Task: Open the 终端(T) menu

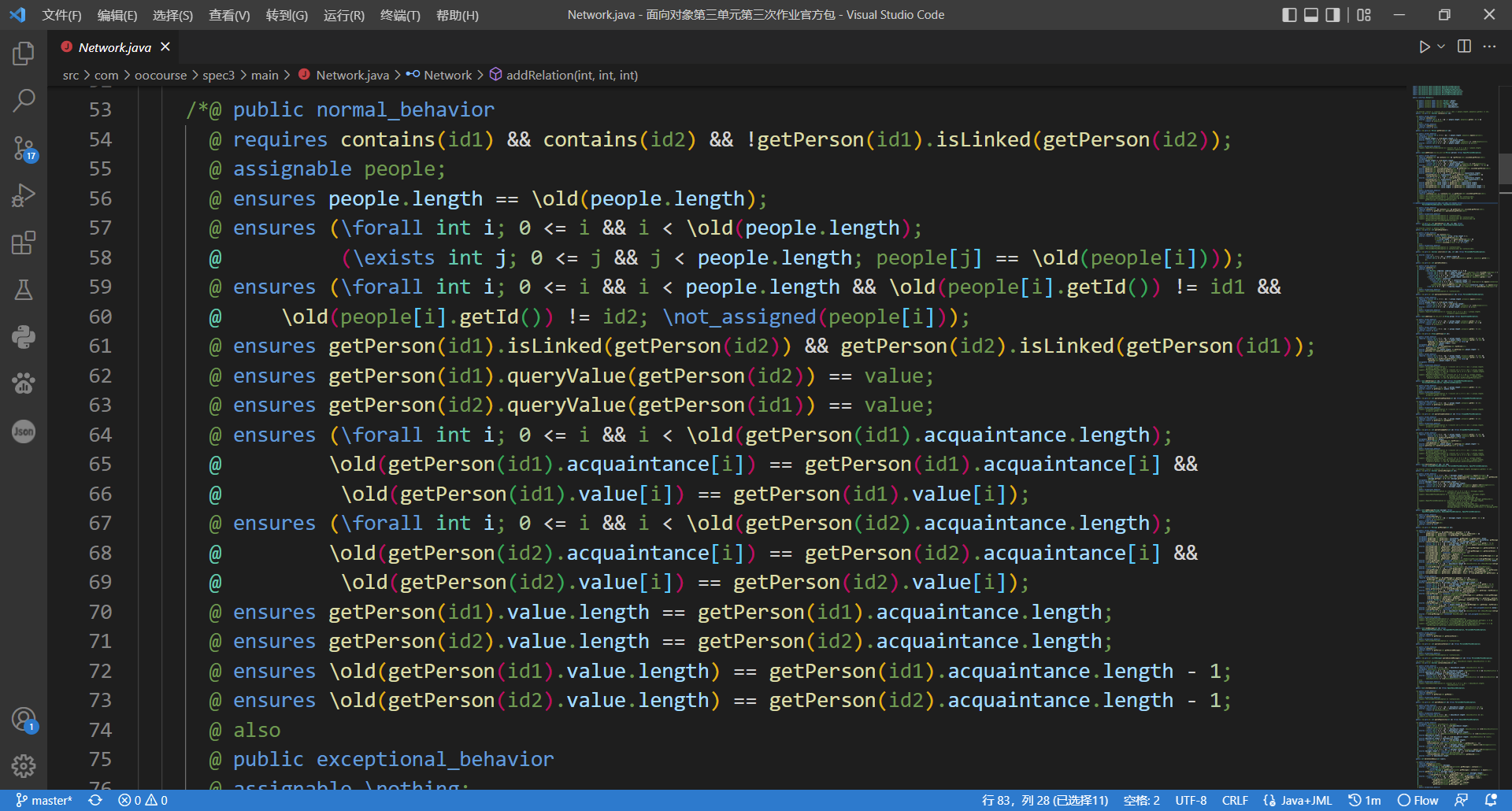Action: coord(400,15)
